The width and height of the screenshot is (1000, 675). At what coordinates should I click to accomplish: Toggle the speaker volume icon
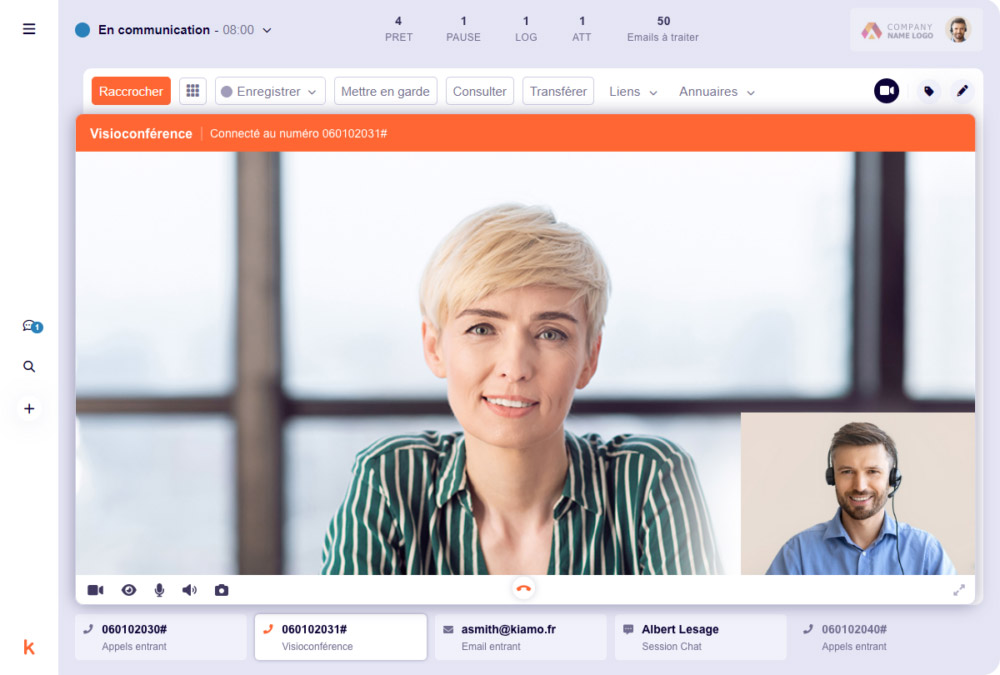(189, 590)
